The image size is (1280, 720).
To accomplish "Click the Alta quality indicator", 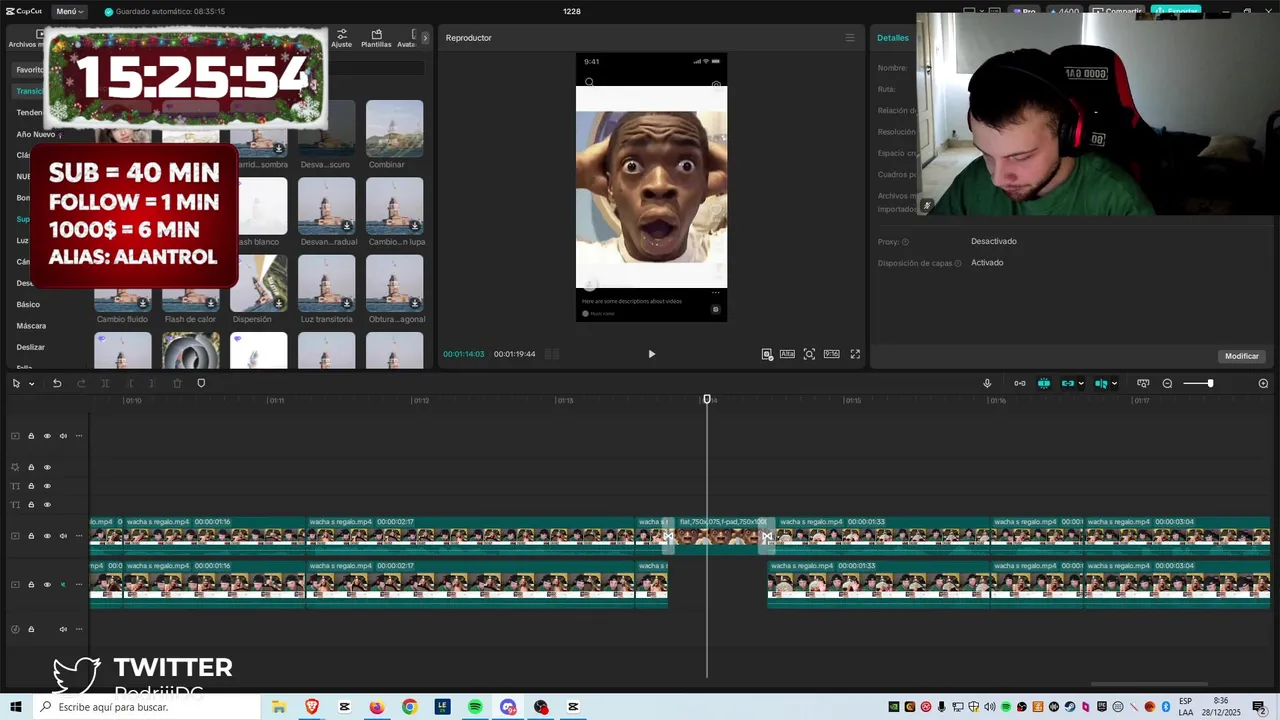I will 787,354.
